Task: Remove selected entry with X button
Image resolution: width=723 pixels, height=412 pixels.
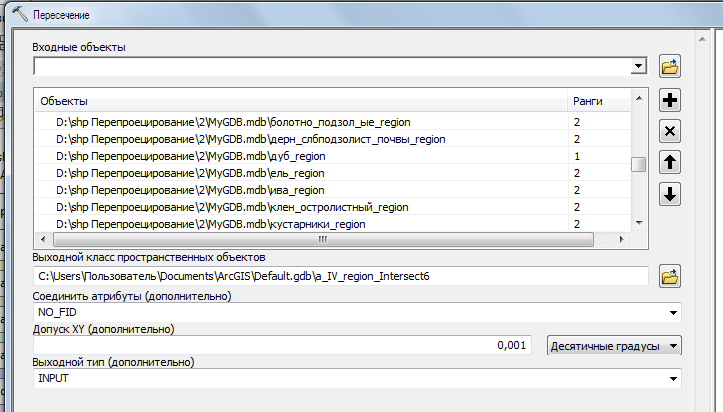Action: (x=670, y=132)
